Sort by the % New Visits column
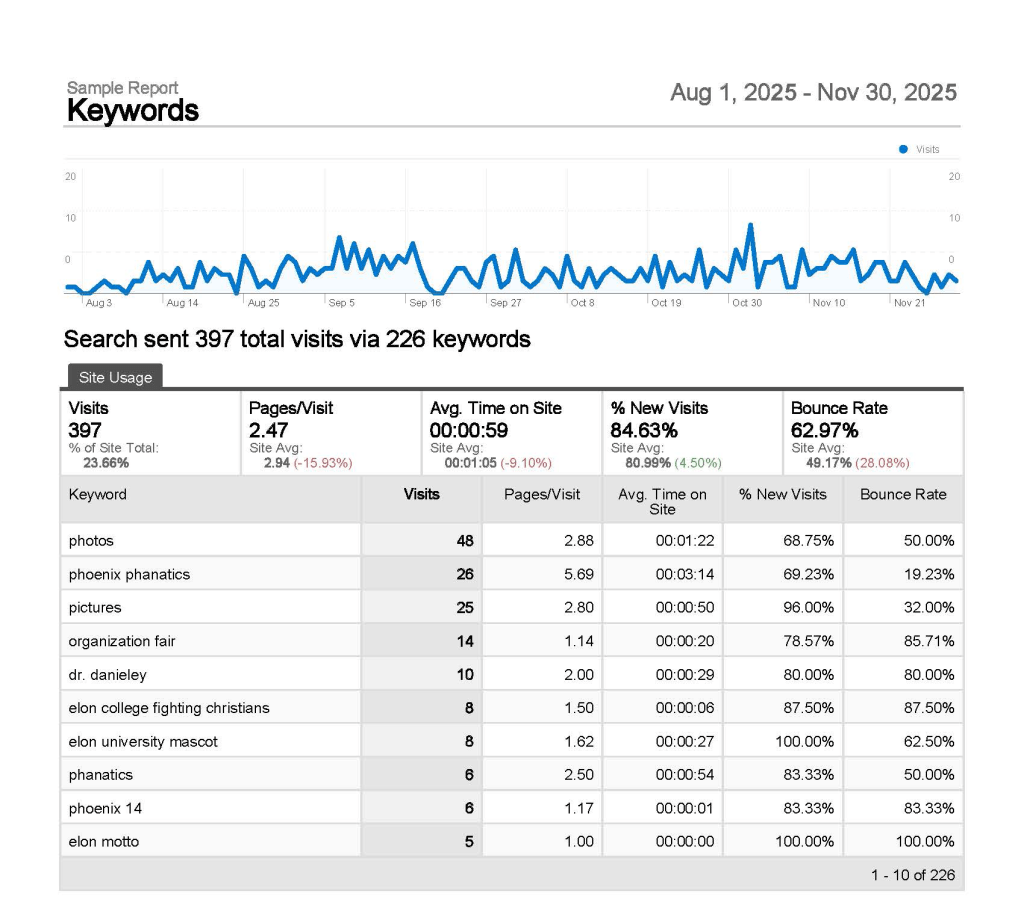The width and height of the screenshot is (1024, 920). (x=782, y=495)
